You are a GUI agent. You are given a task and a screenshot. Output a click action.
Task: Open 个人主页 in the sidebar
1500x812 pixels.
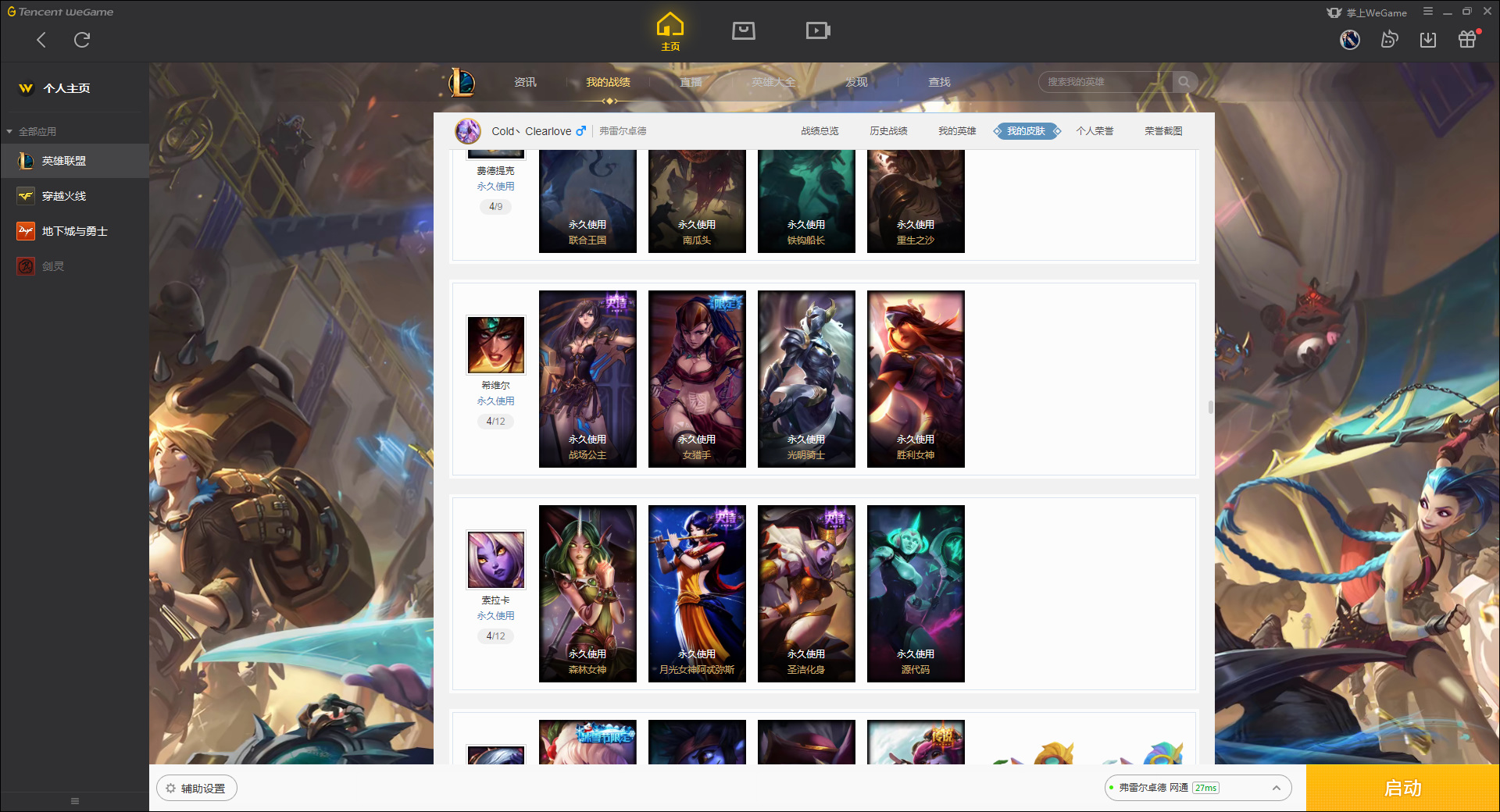[x=66, y=88]
